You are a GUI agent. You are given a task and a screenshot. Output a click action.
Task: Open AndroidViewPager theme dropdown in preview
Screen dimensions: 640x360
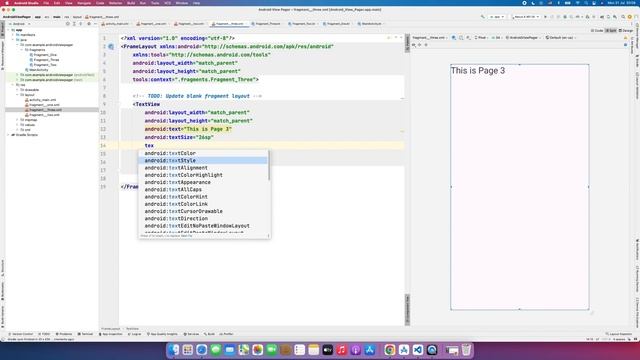pos(524,38)
